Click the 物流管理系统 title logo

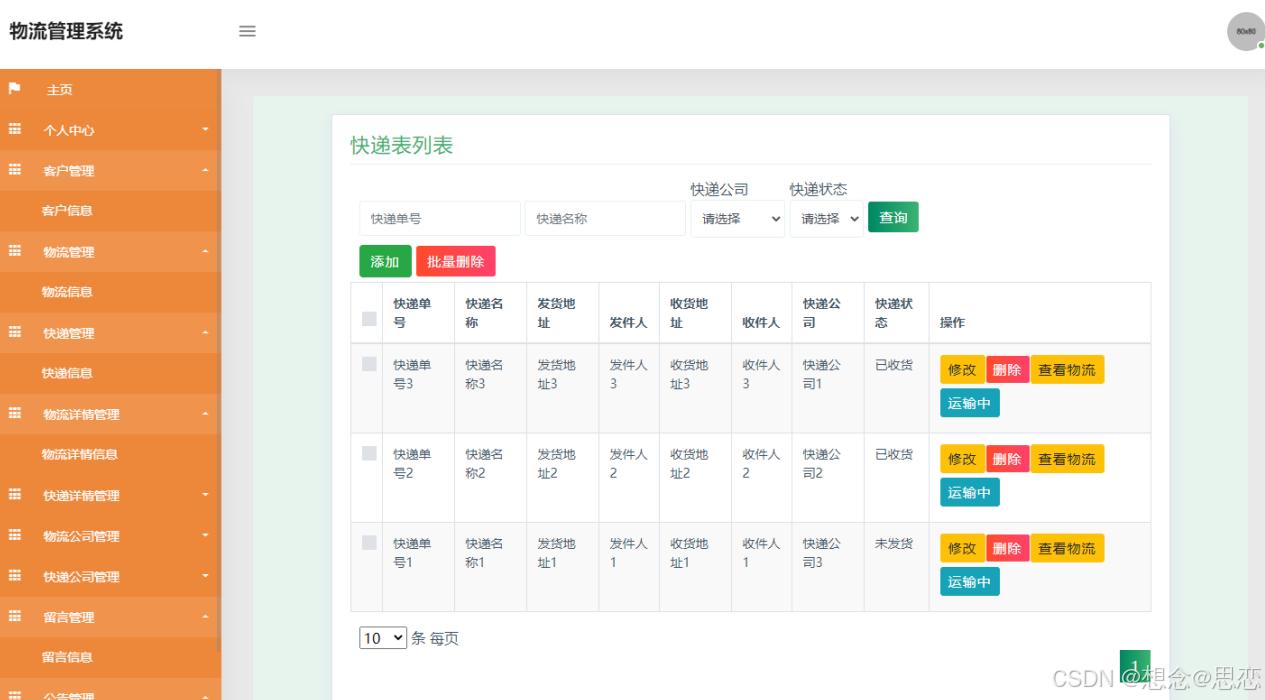click(x=66, y=31)
